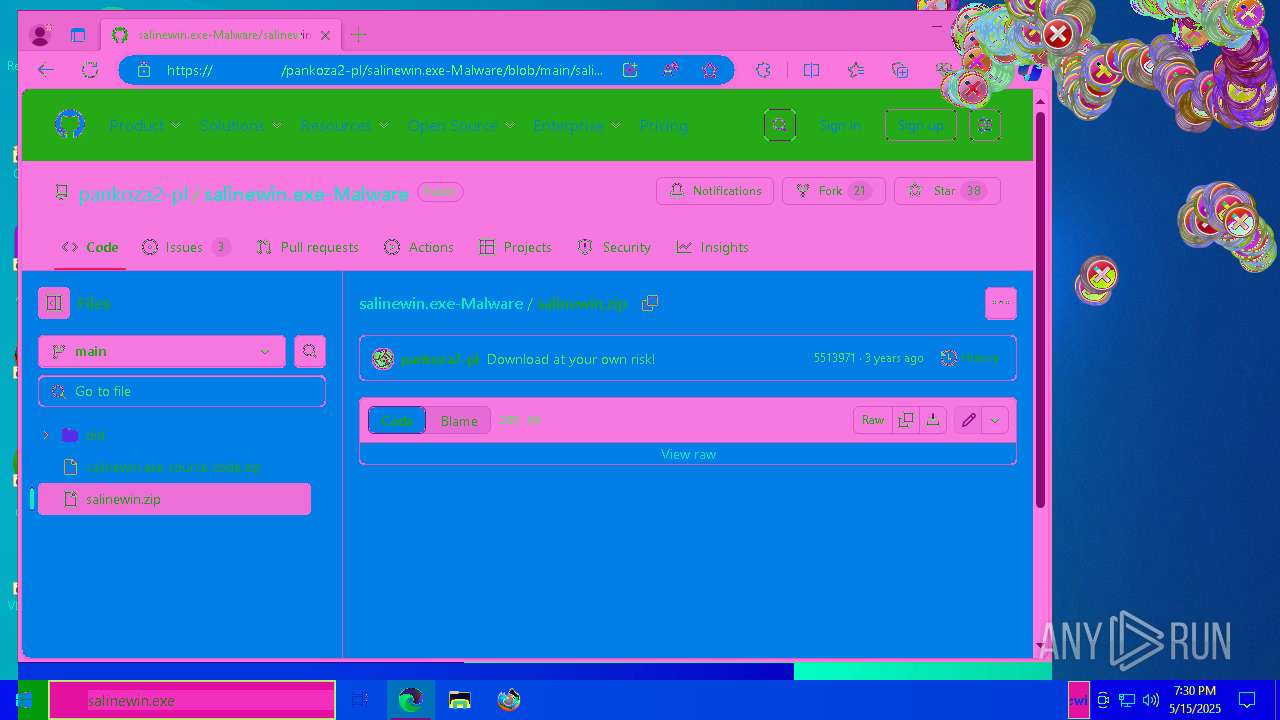The image size is (1280, 720).
Task: Open the favorites list icon
Action: 856,70
